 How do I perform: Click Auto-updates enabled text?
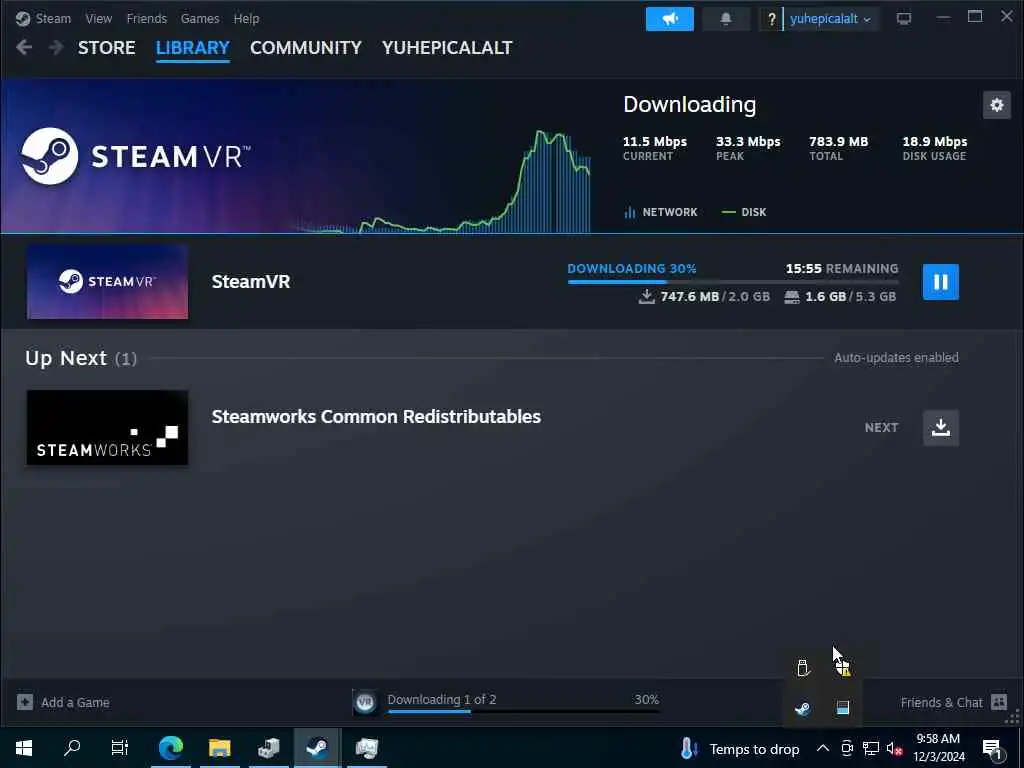896,358
